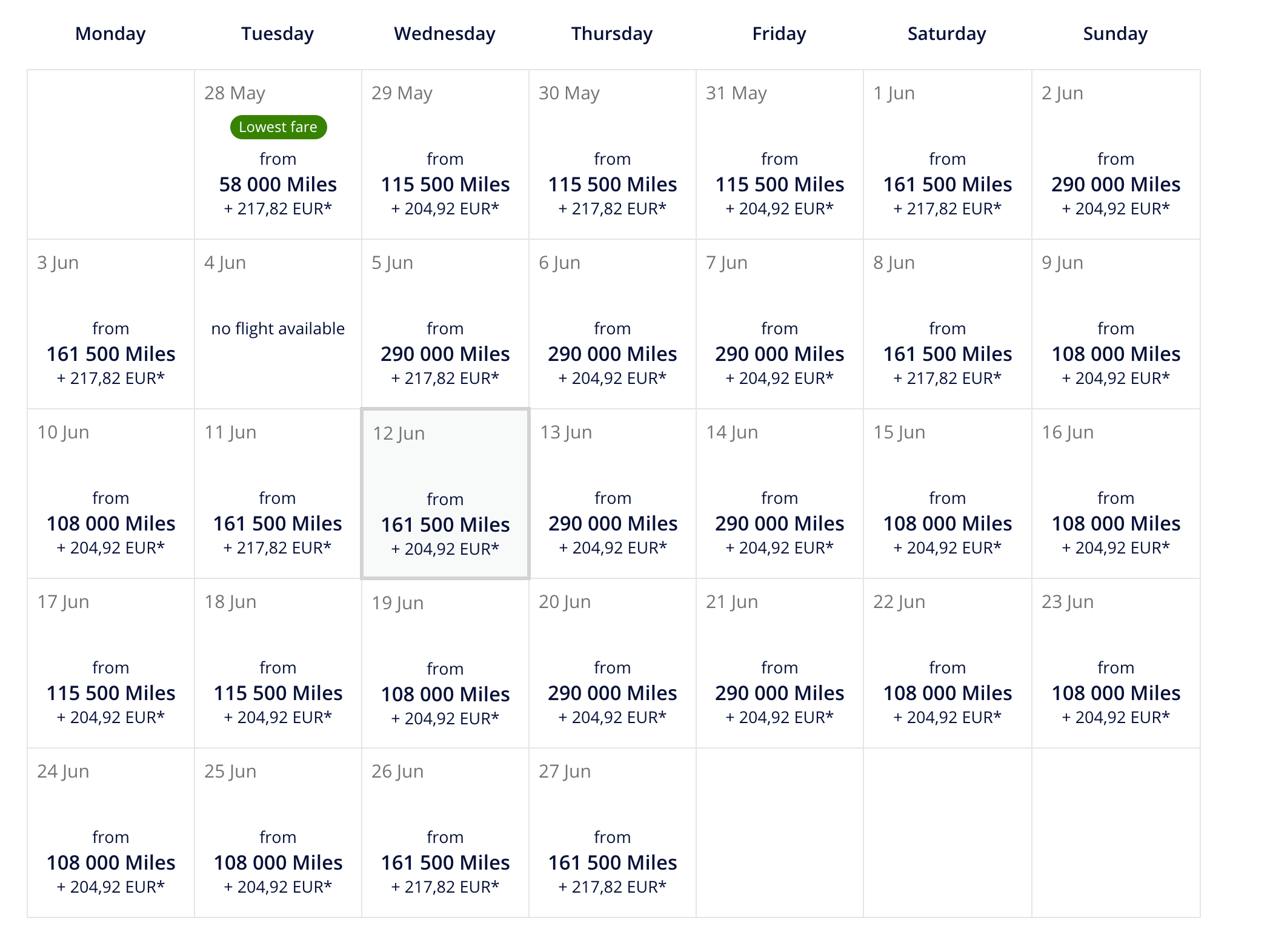The image size is (1270, 952).
Task: Pick the 17 Jun 115 500 Miles fare
Action: (x=111, y=663)
